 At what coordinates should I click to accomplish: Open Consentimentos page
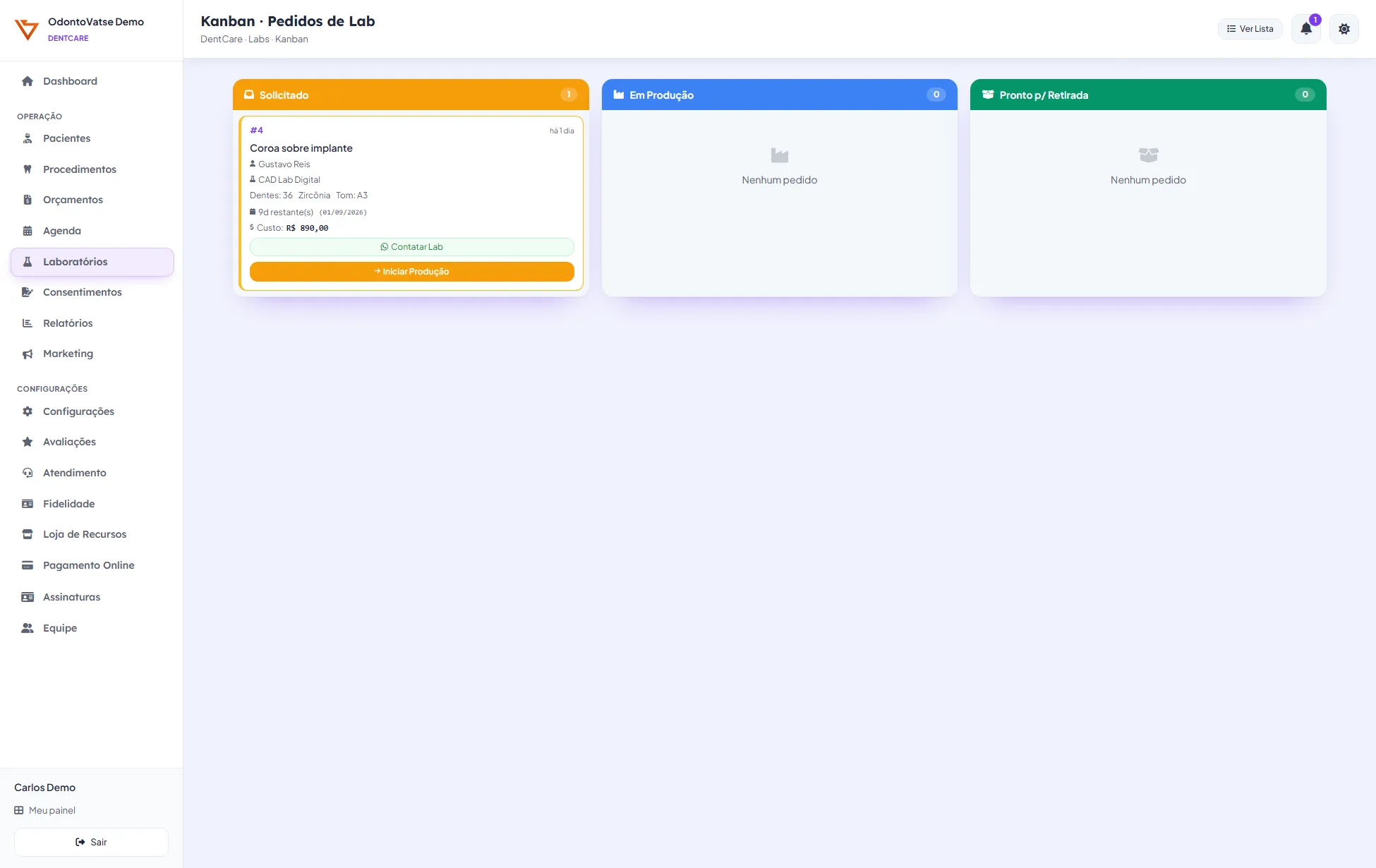(92, 292)
